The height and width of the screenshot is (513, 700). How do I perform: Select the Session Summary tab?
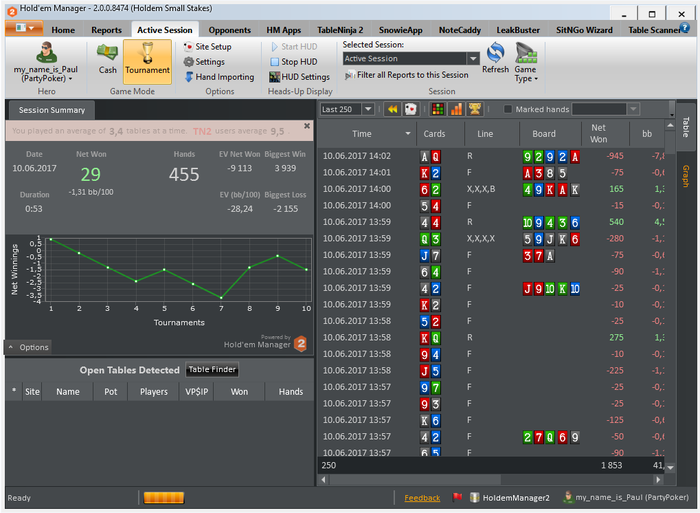[51, 110]
